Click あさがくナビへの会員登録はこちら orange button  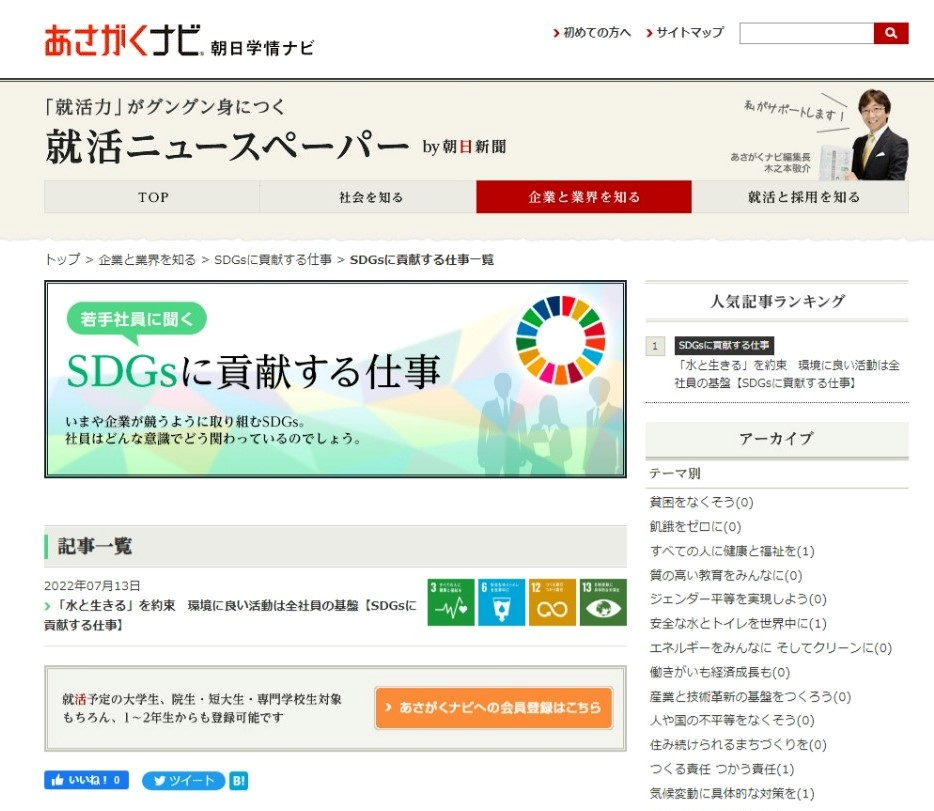pyautogui.click(x=494, y=707)
